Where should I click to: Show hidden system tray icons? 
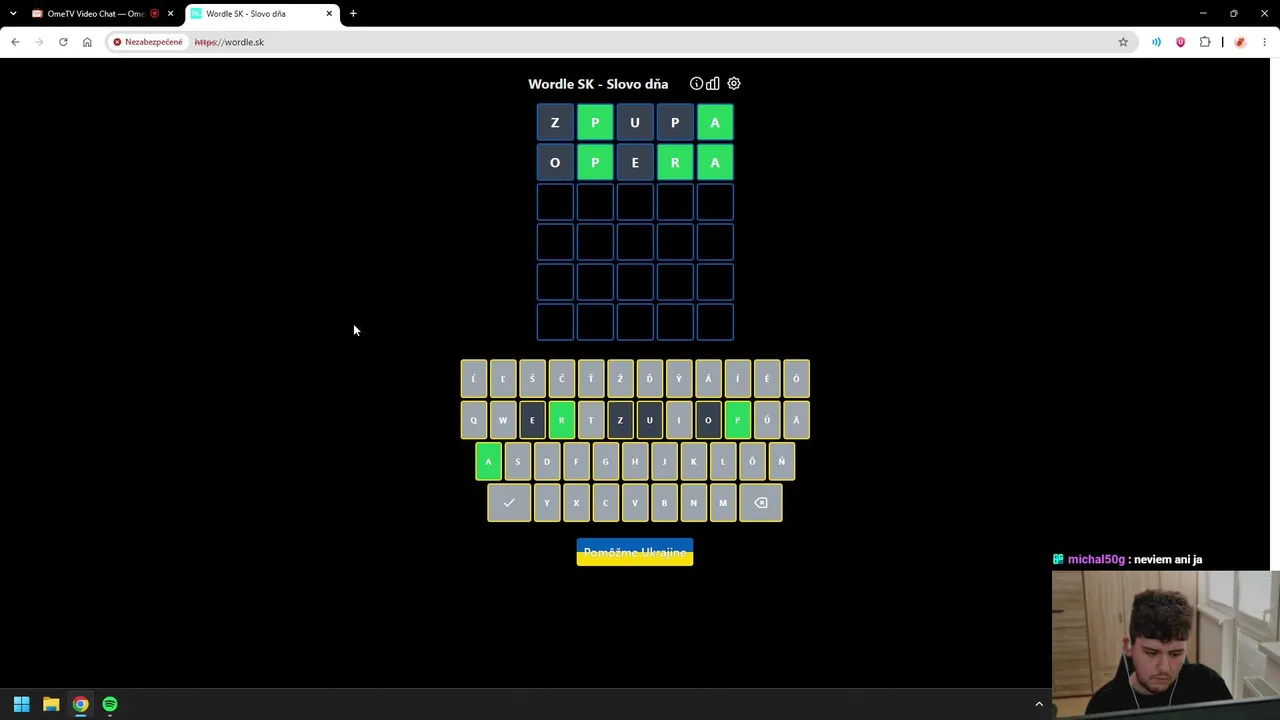(x=1039, y=704)
